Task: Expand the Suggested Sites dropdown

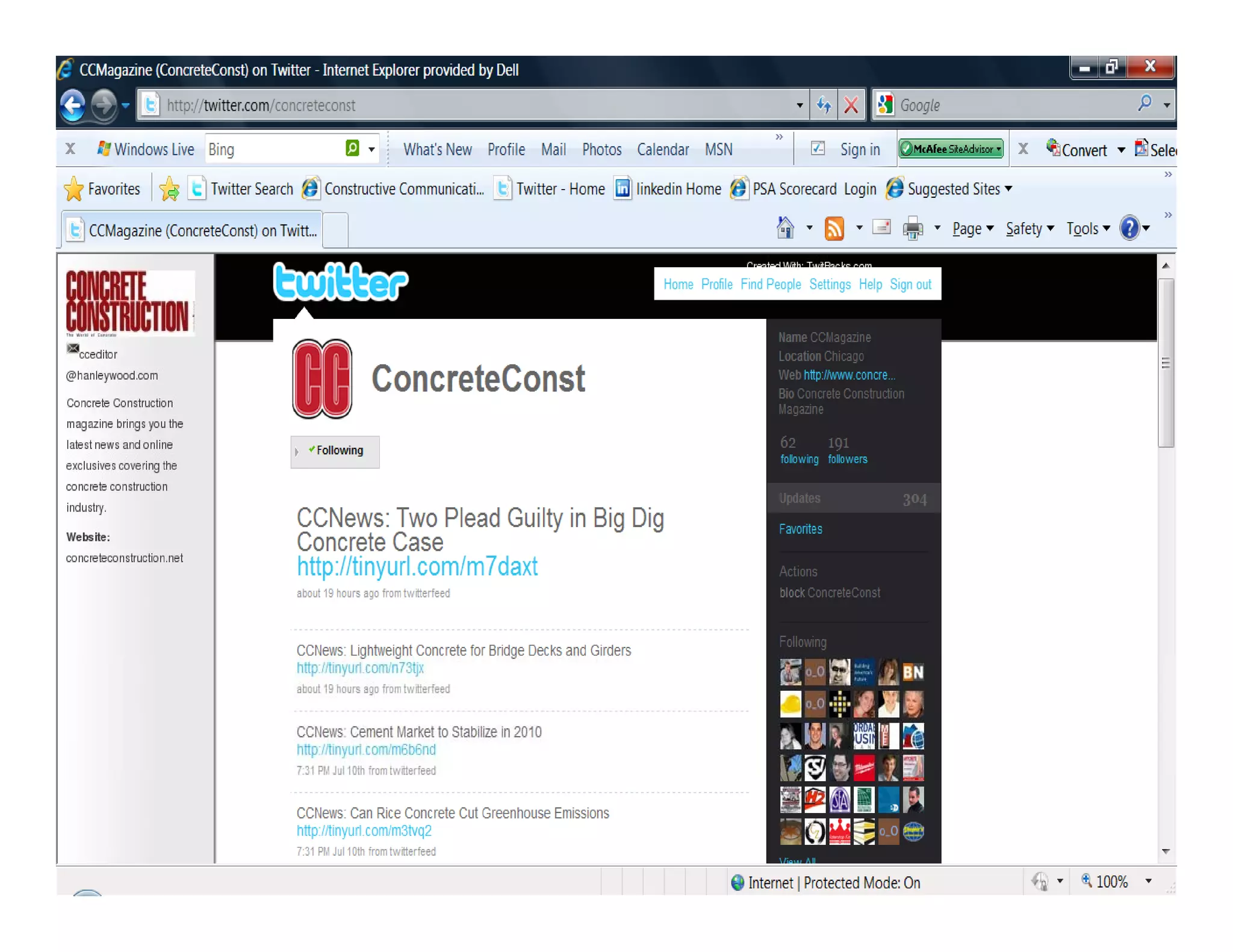Action: tap(1008, 189)
